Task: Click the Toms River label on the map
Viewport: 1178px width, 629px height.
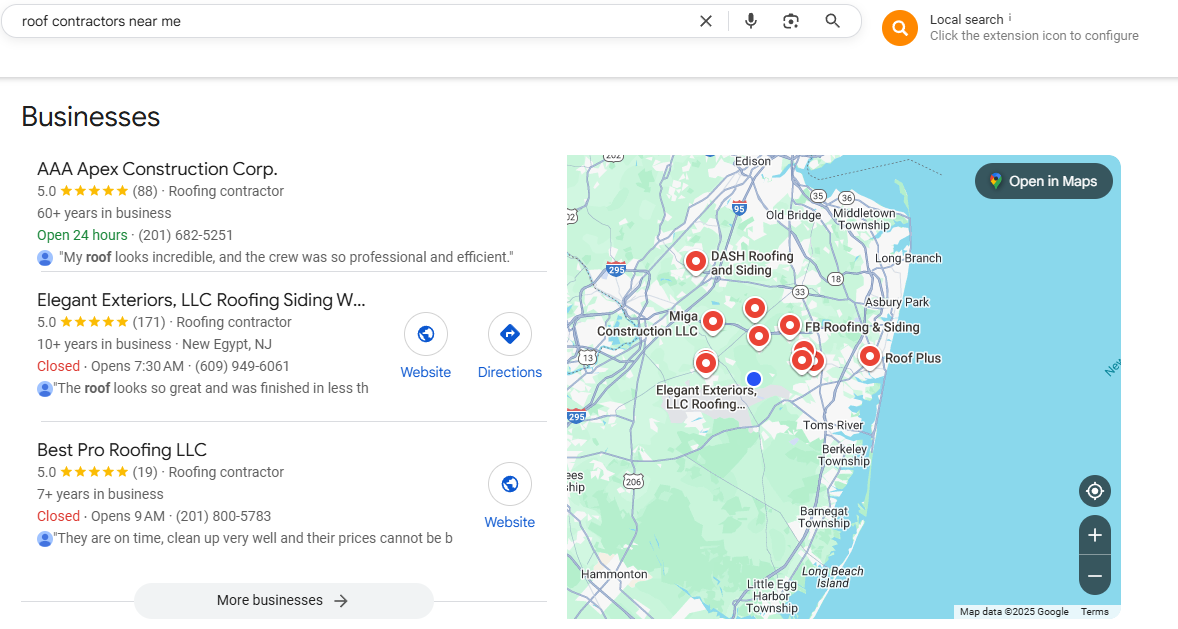Action: pyautogui.click(x=833, y=425)
